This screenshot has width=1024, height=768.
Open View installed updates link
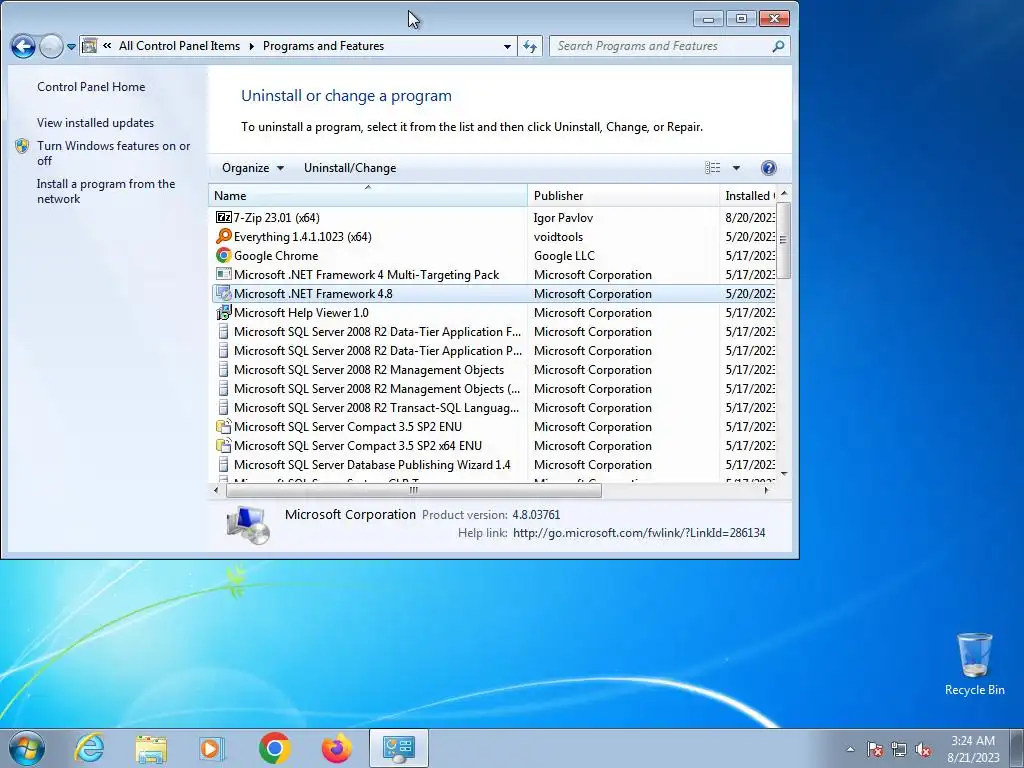click(95, 123)
